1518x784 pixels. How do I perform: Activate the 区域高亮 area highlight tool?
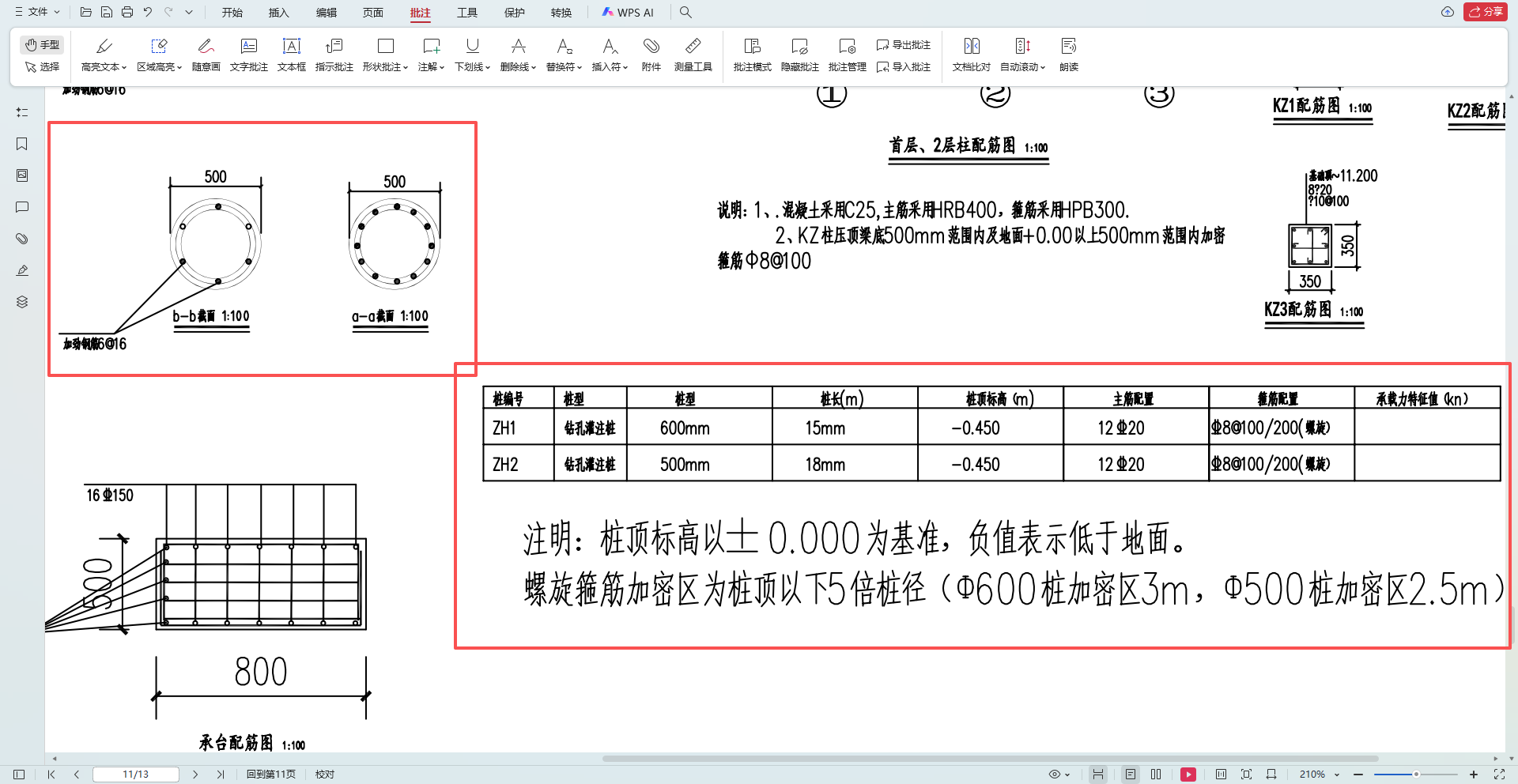tap(159, 54)
